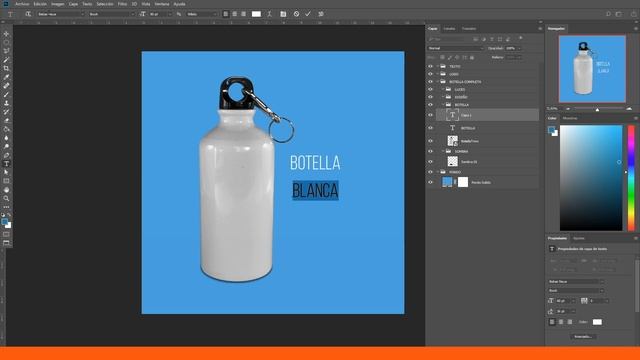Open the Normal blend mode dropdown
Image resolution: width=640 pixels, height=360 pixels.
[455, 48]
